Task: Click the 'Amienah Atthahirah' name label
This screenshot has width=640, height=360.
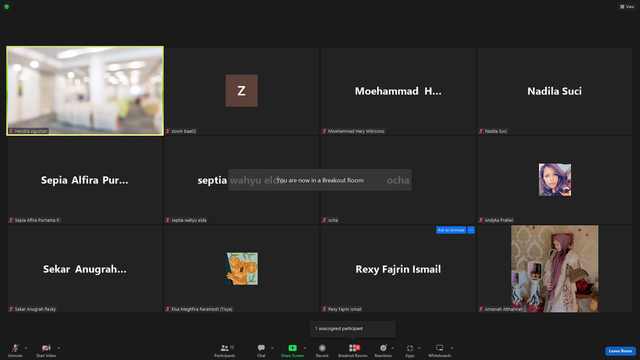Action: point(503,309)
